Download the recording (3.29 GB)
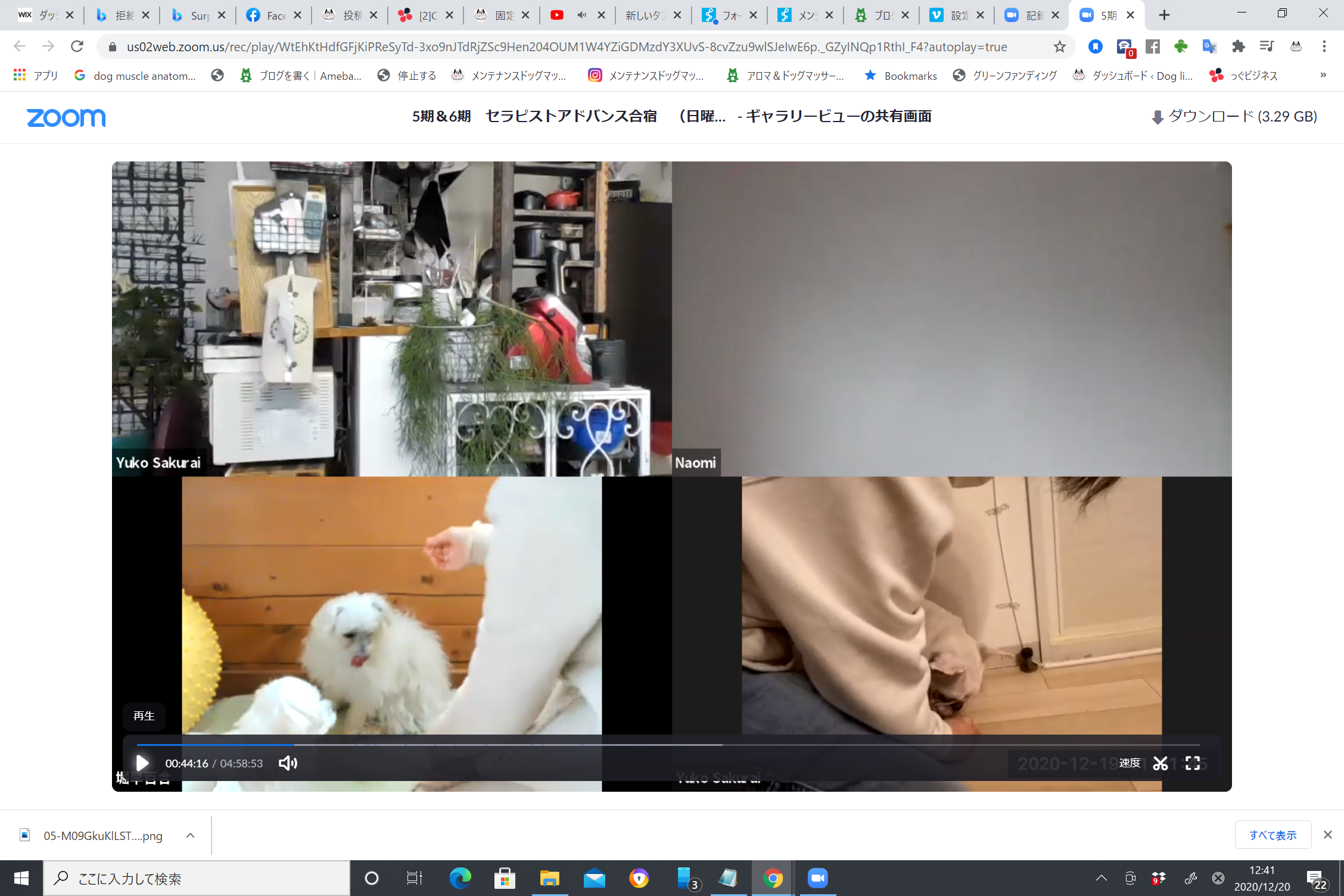The image size is (1344, 896). click(x=1234, y=116)
